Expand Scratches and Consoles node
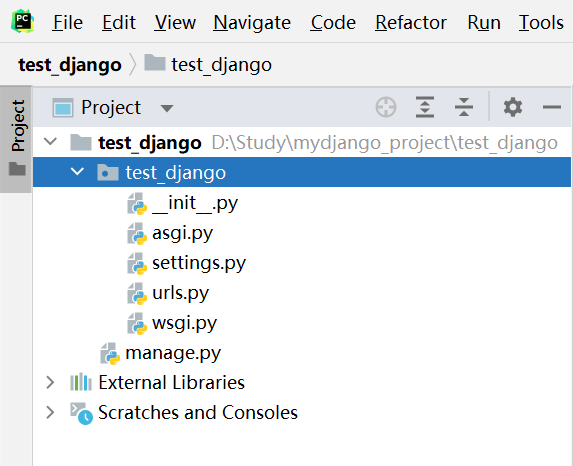 [50, 412]
